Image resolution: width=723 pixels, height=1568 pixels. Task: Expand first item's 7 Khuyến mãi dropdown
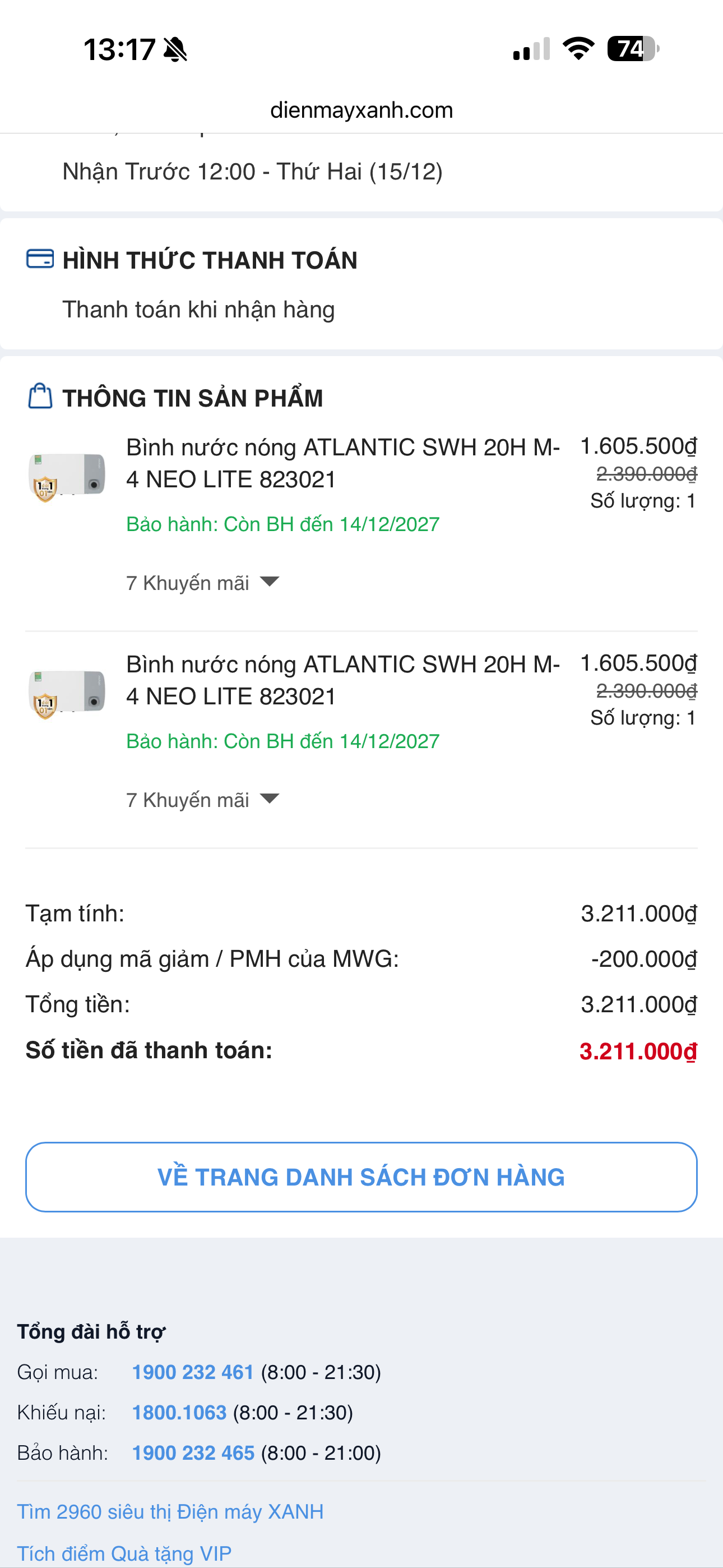click(202, 583)
